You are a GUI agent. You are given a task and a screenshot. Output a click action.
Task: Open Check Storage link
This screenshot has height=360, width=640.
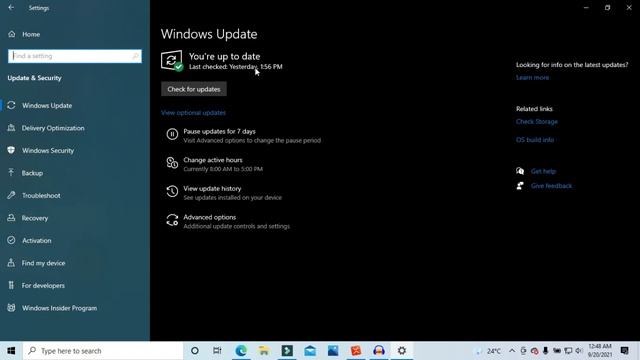coord(537,122)
